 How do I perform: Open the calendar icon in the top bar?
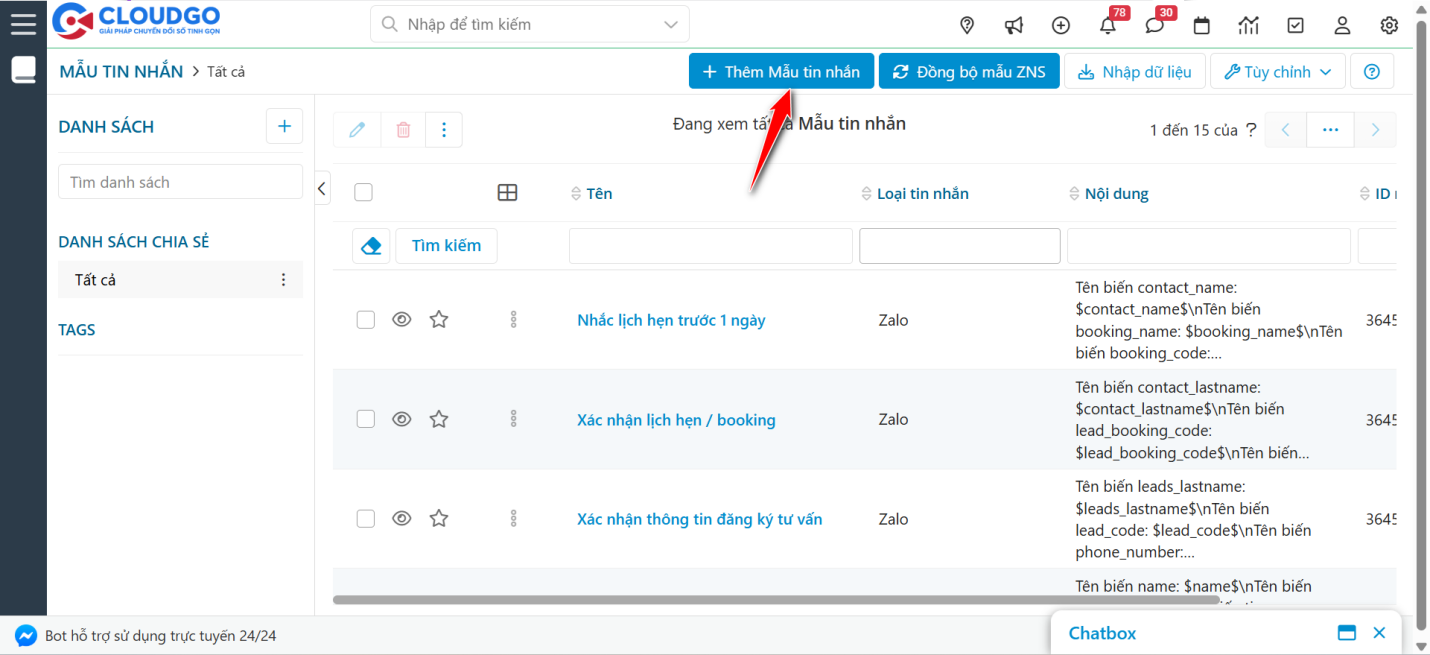[1201, 25]
